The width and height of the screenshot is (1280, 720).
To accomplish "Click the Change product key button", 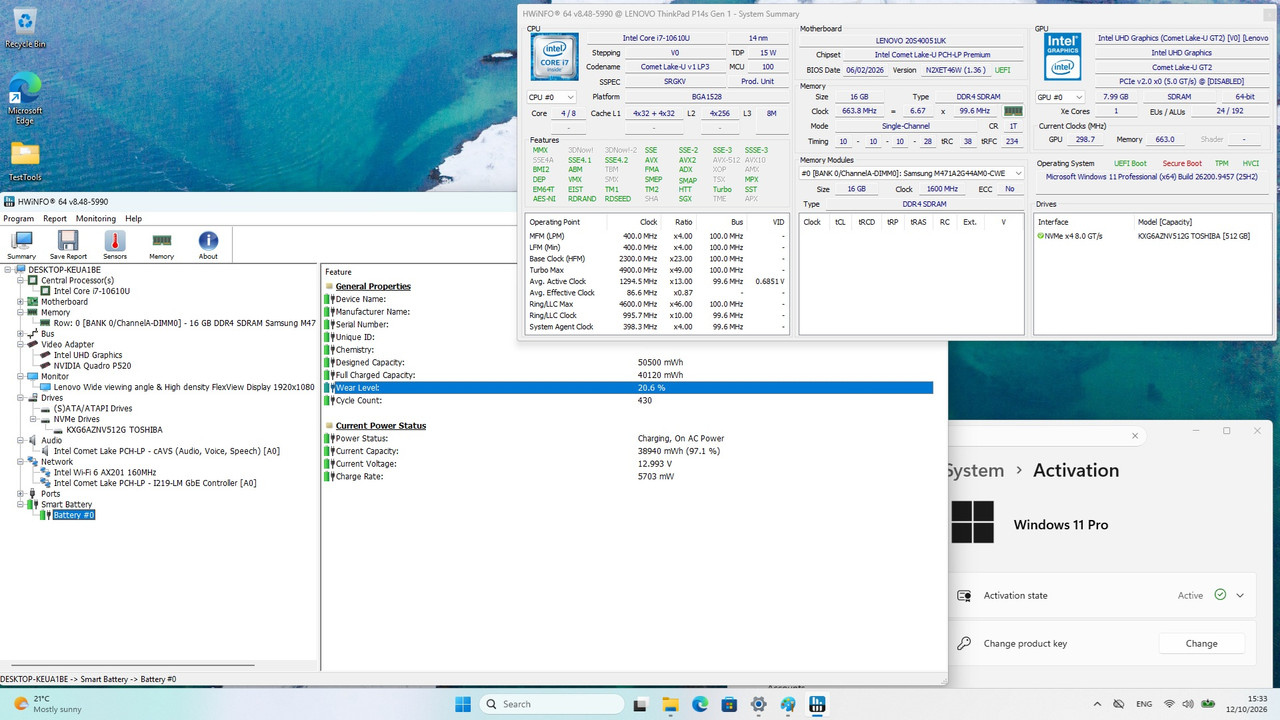I will click(x=1201, y=643).
